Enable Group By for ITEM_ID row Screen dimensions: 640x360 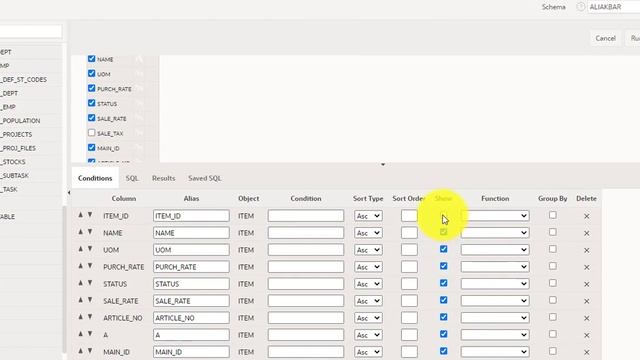pyautogui.click(x=553, y=215)
